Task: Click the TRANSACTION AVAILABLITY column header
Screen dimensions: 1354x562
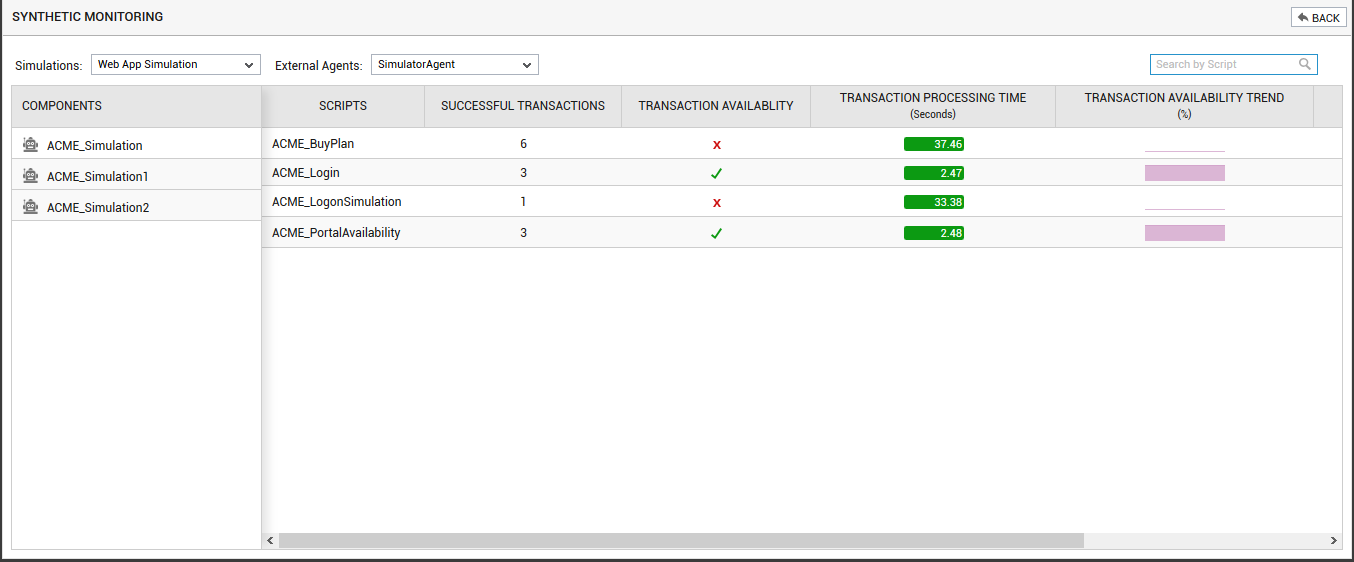Action: coord(716,106)
